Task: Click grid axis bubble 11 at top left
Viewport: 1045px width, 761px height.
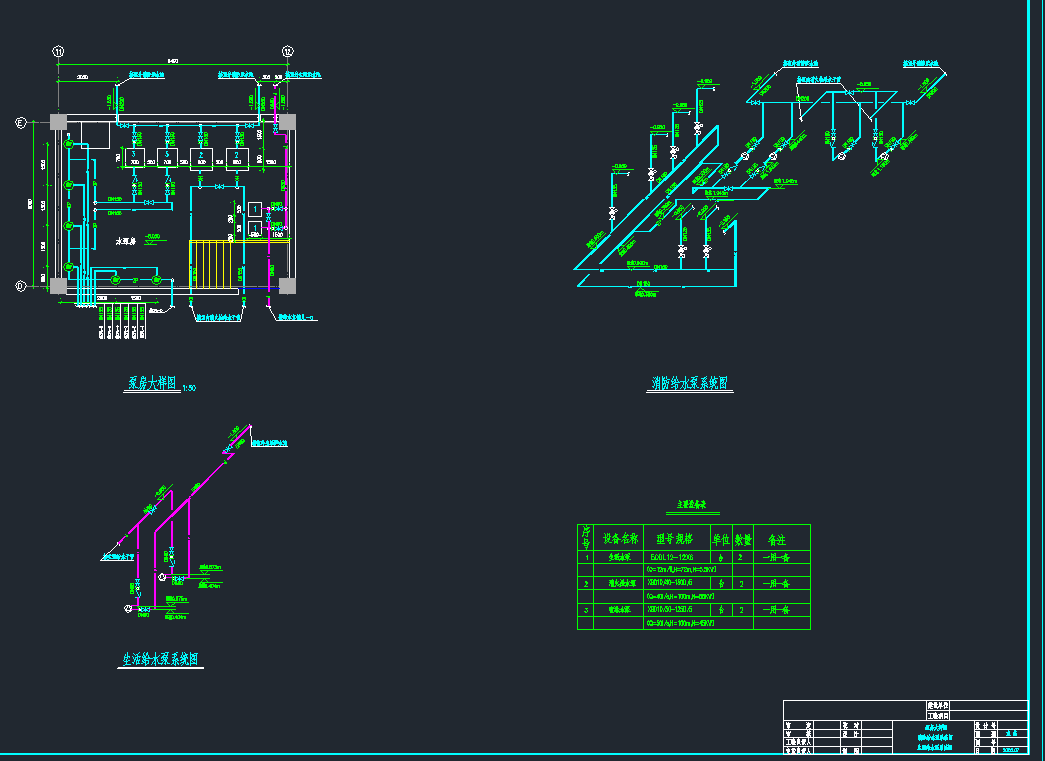Action: pos(58,51)
